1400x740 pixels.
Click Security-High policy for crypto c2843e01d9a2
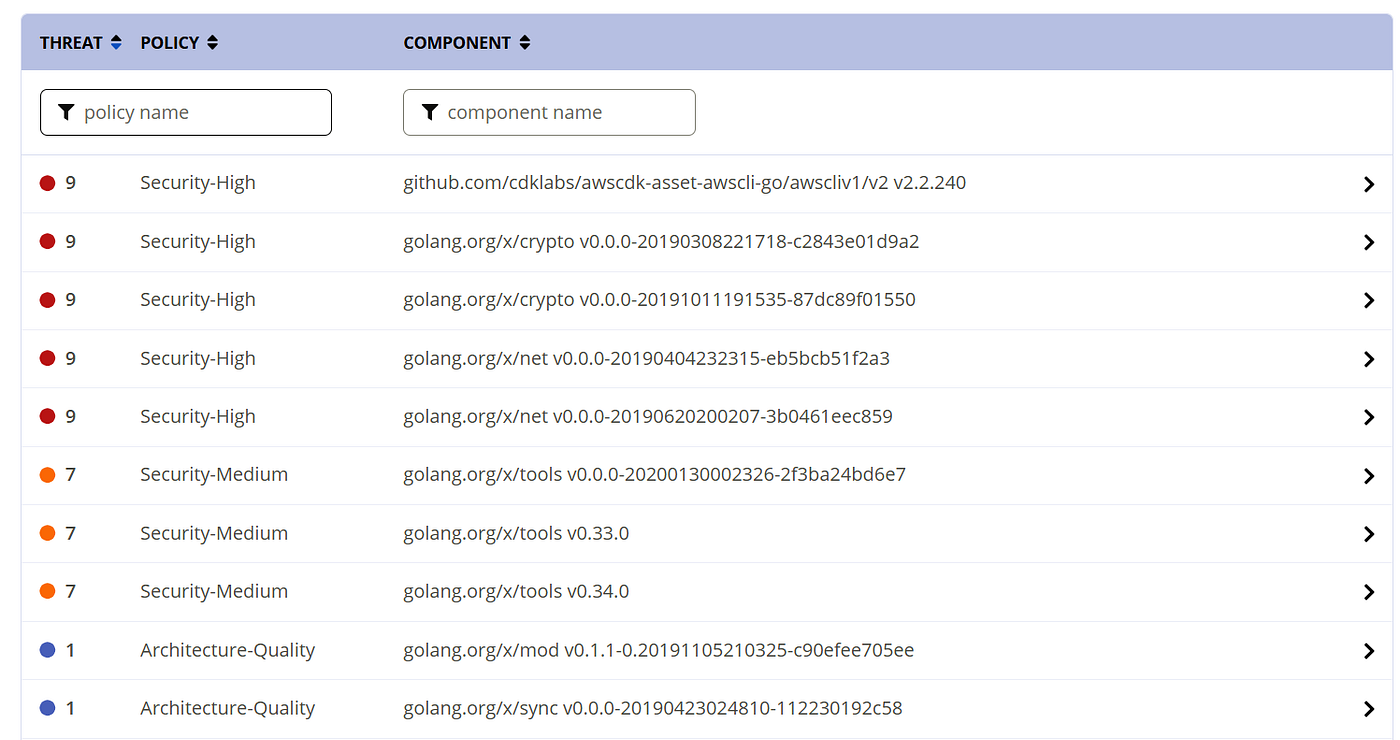pos(198,241)
